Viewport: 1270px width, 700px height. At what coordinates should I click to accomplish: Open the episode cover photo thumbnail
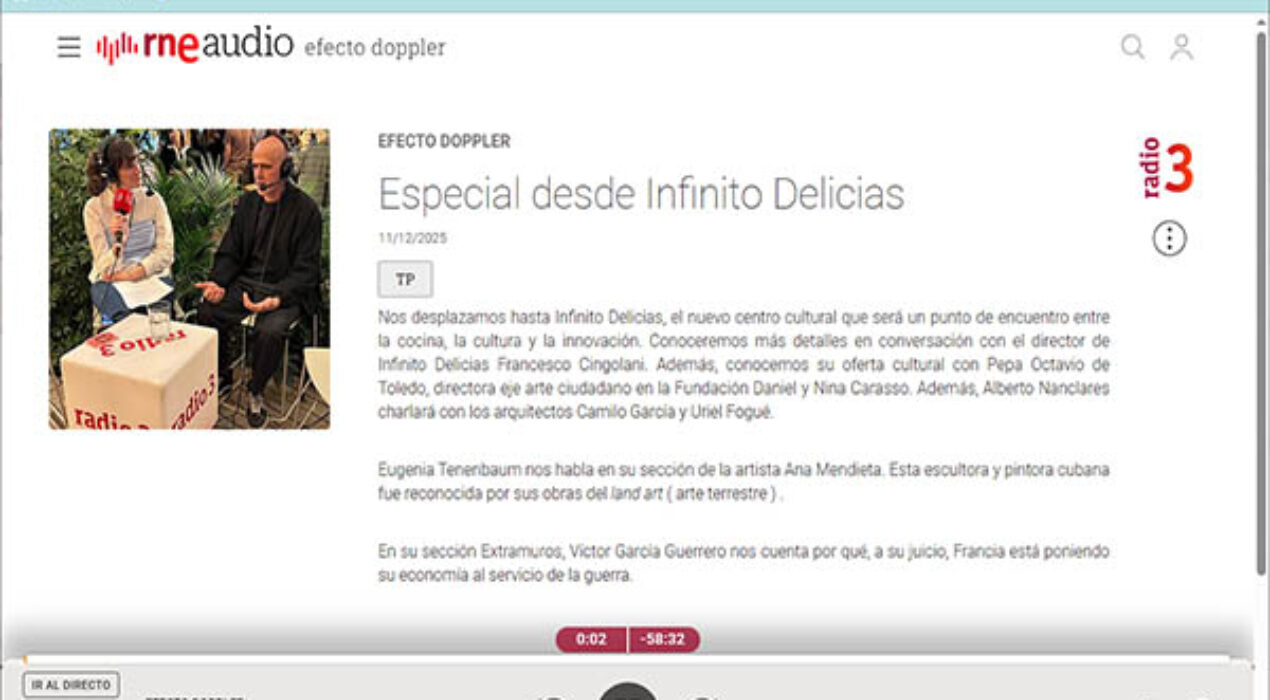(x=189, y=279)
